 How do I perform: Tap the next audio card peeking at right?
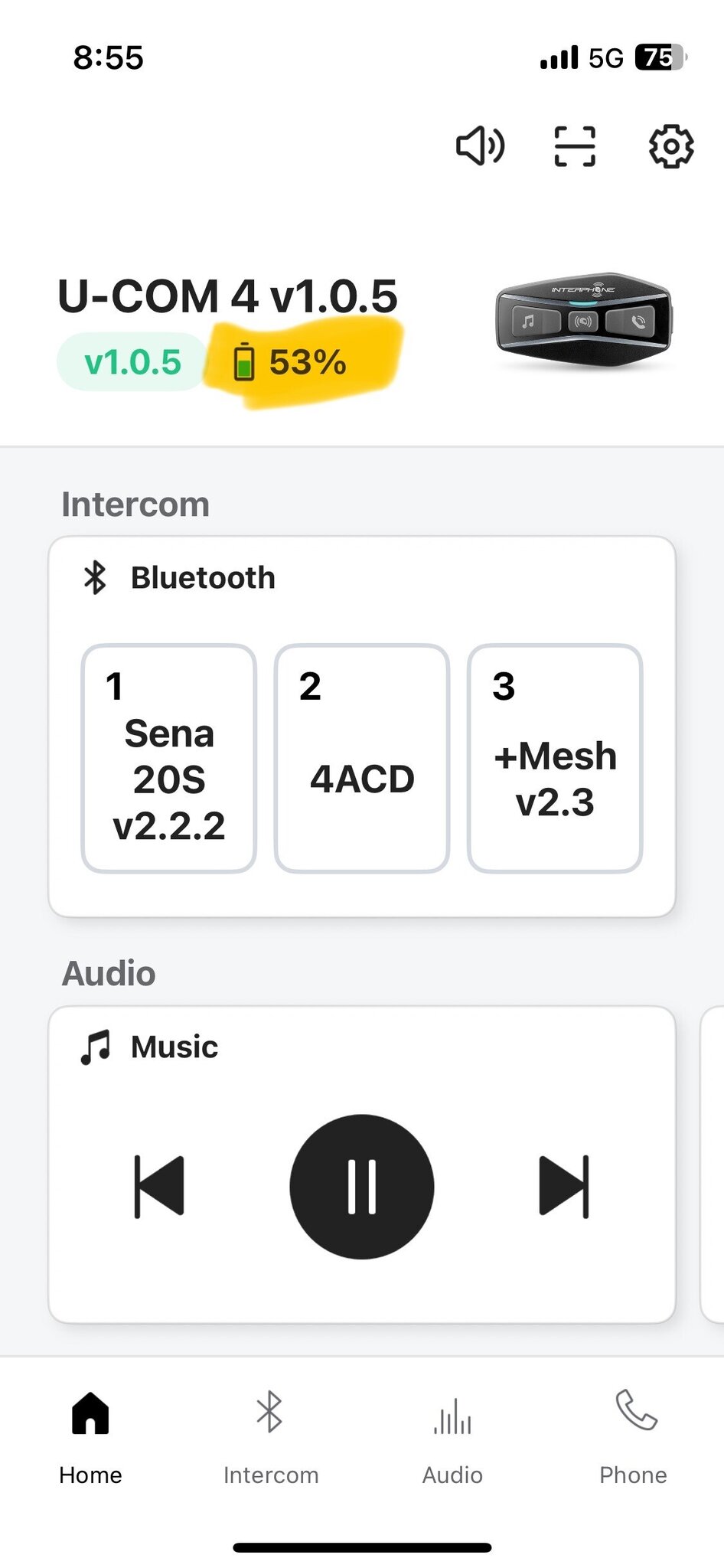tap(713, 1164)
